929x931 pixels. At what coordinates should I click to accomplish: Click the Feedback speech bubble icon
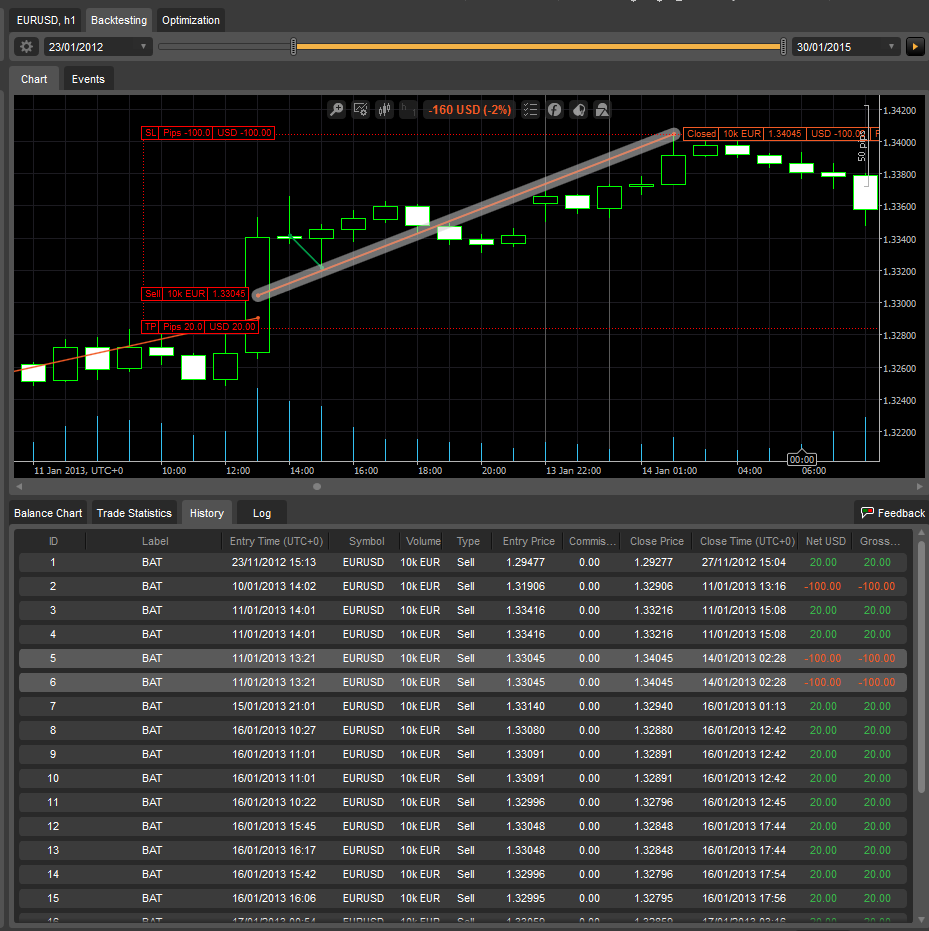click(867, 512)
